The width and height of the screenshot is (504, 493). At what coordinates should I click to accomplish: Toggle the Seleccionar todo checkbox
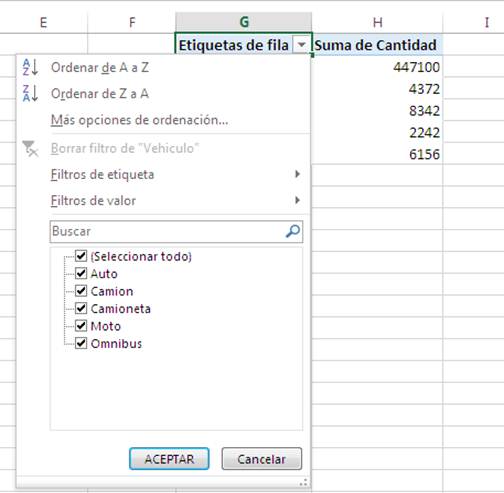click(81, 256)
